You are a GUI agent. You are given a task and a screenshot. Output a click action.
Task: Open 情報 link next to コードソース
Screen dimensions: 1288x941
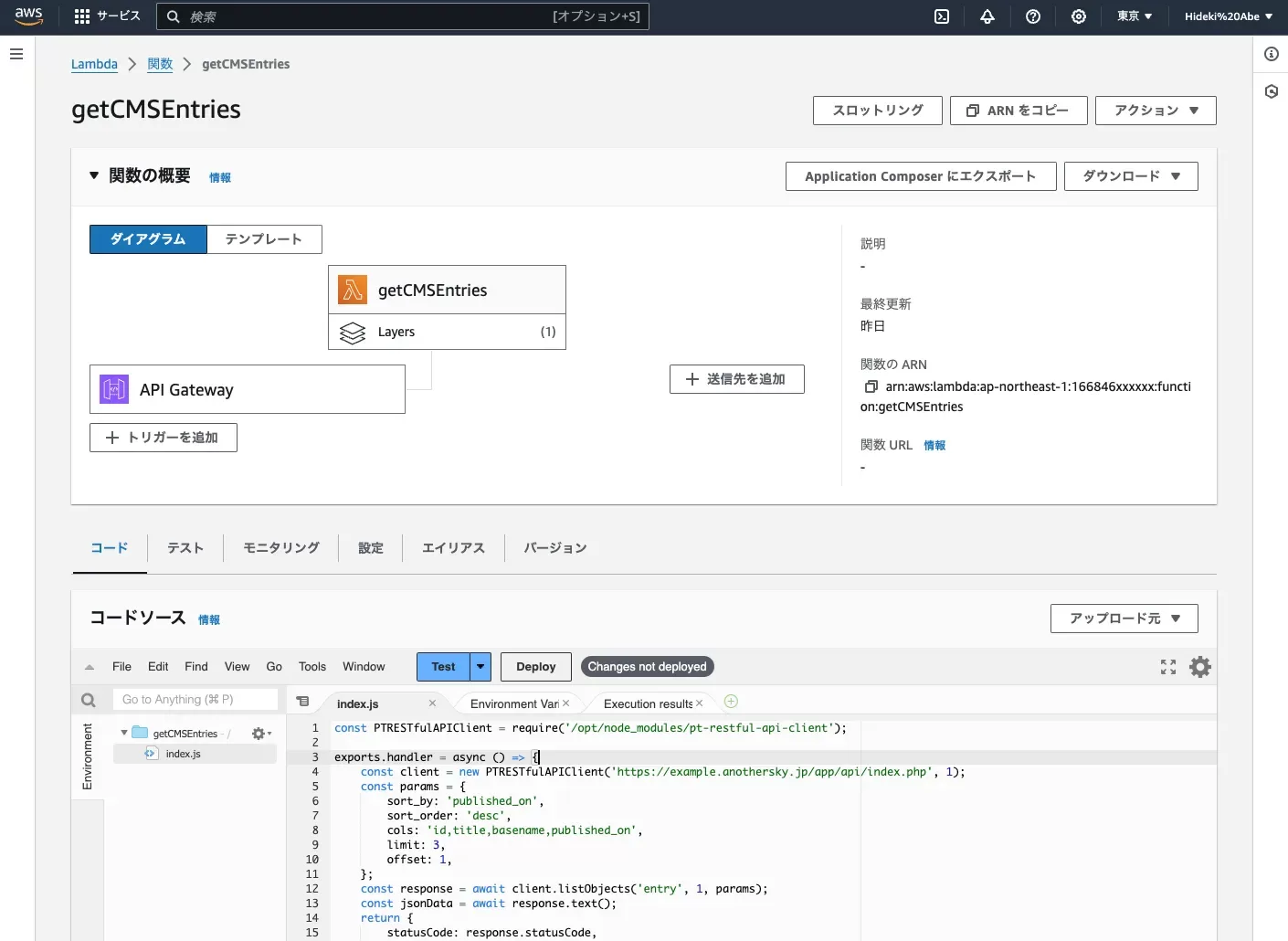pos(209,619)
